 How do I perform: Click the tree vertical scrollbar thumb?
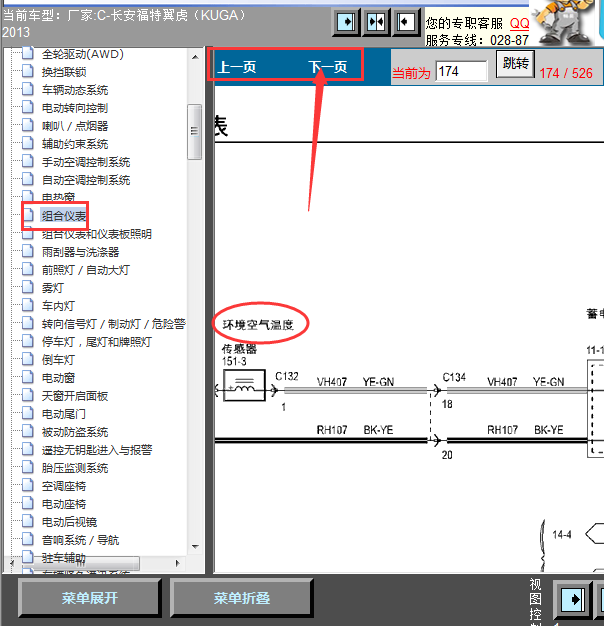point(194,132)
